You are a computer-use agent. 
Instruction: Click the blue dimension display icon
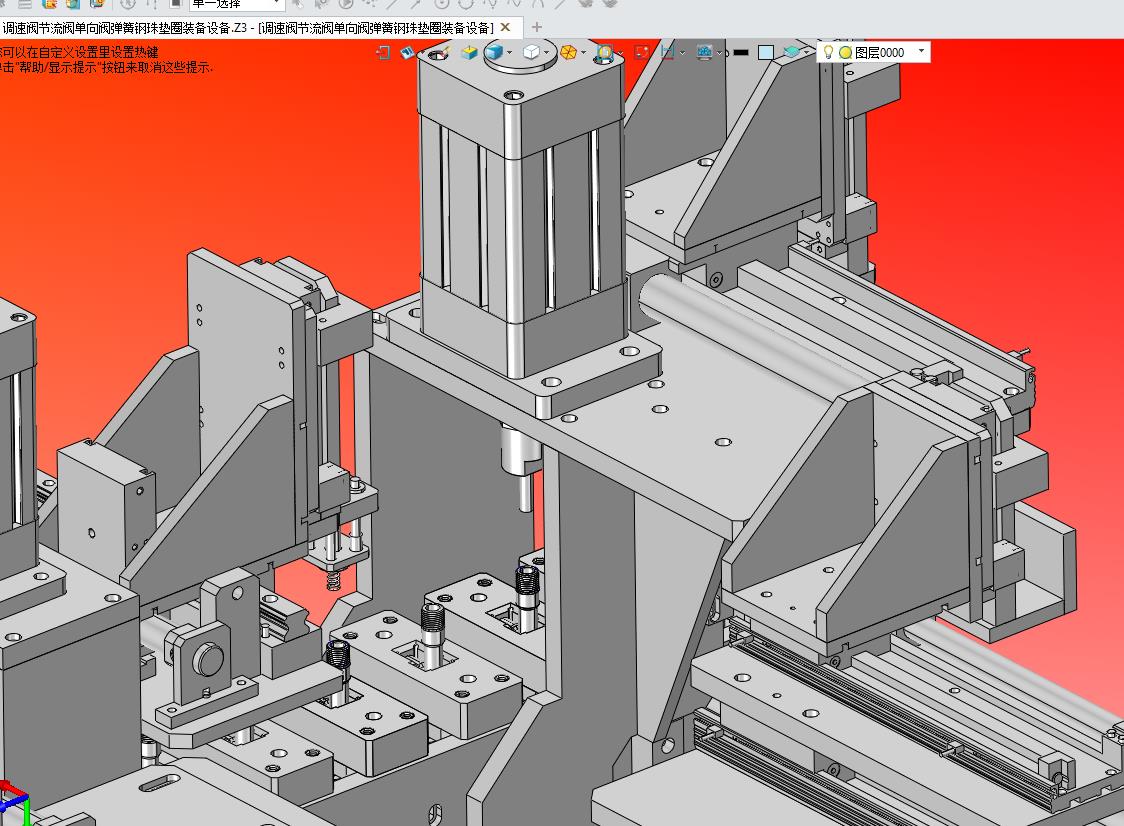pos(668,52)
